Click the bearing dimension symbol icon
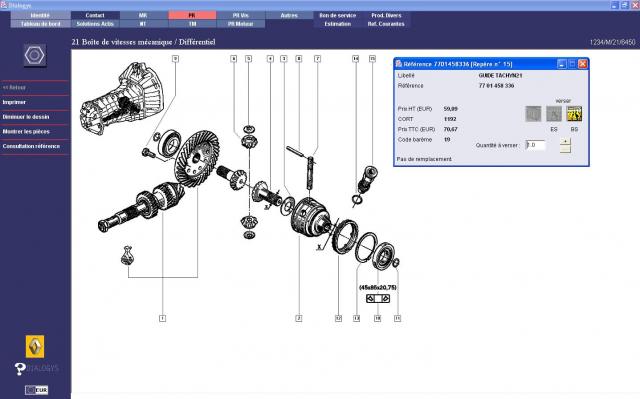Screen dimensions: 640x399 coord(378,299)
